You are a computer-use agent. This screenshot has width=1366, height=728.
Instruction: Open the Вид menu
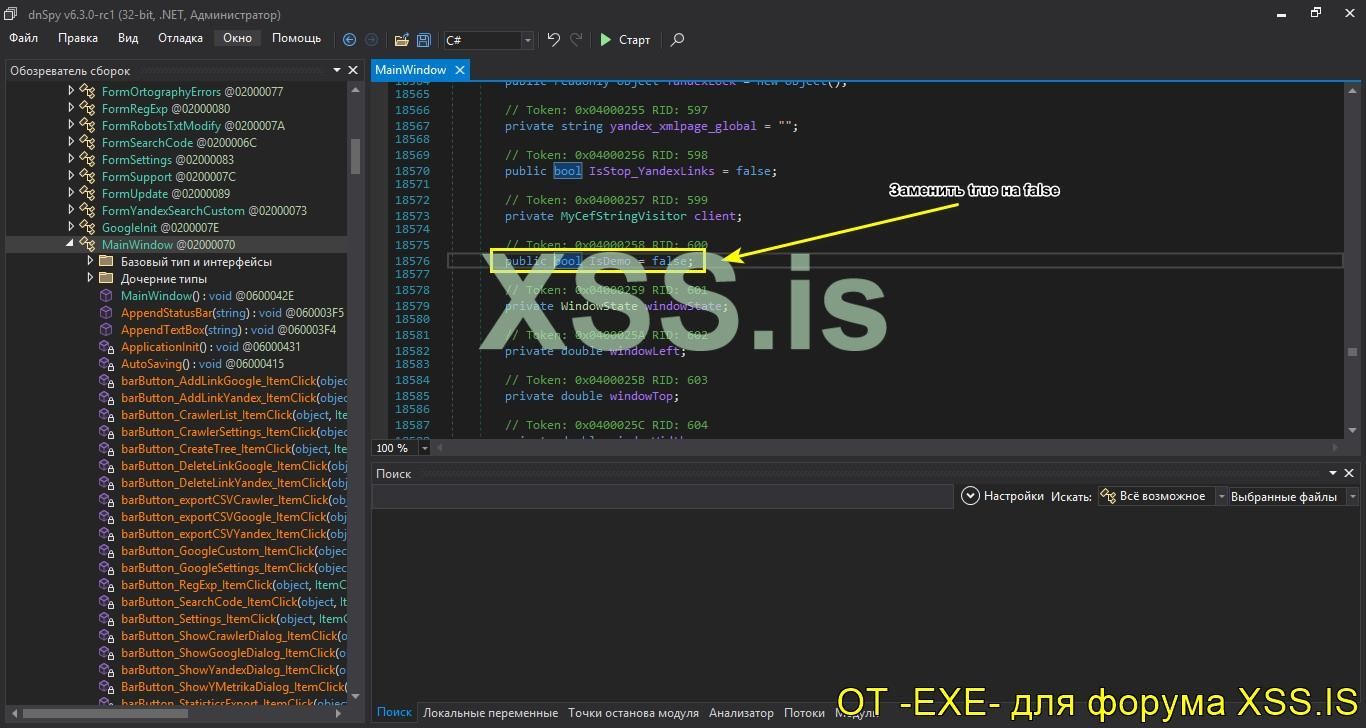[x=128, y=38]
